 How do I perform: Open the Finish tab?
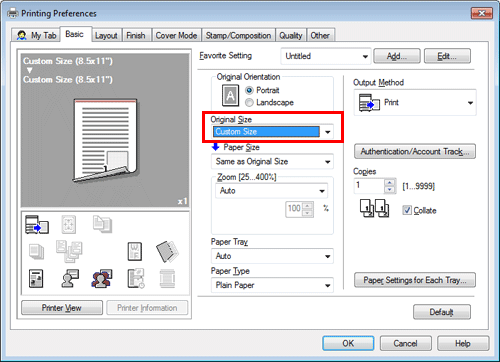point(136,35)
